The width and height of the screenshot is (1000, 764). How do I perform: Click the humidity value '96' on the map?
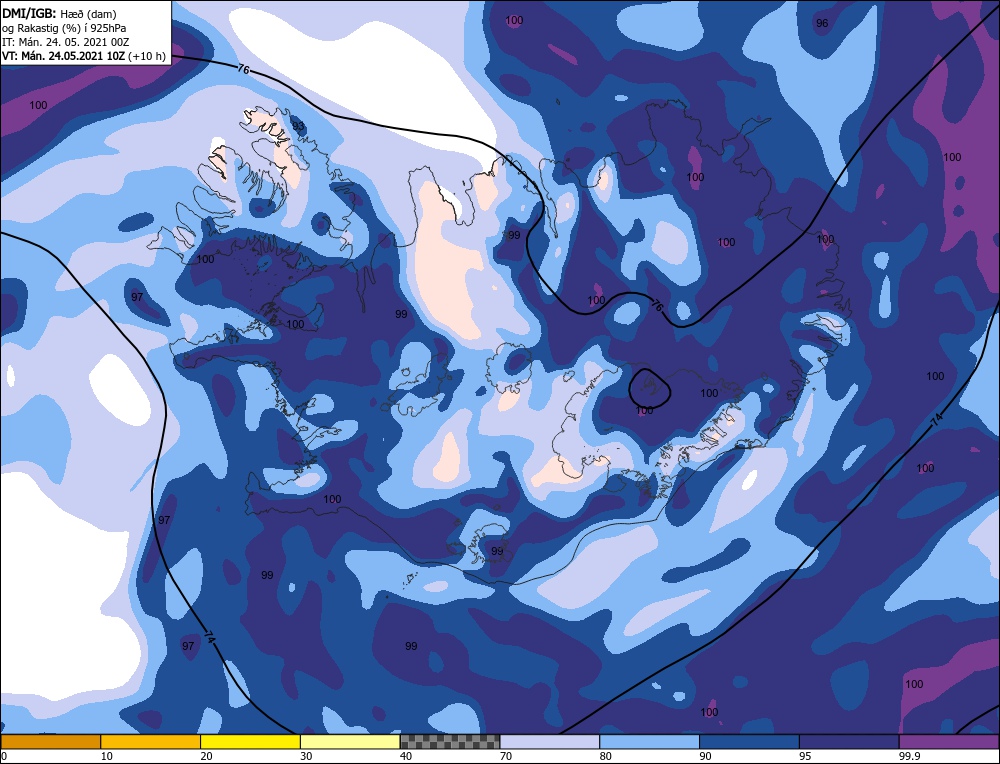[822, 23]
